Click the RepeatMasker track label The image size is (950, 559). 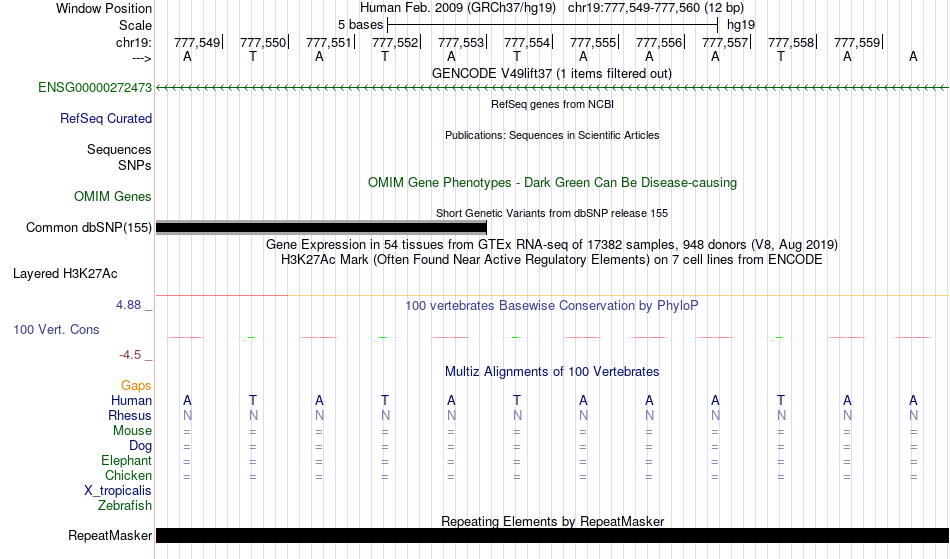110,535
